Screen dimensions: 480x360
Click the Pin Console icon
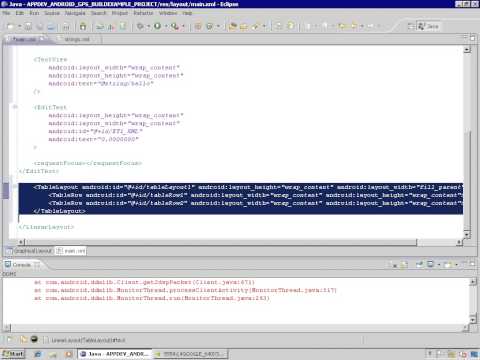[420, 264]
